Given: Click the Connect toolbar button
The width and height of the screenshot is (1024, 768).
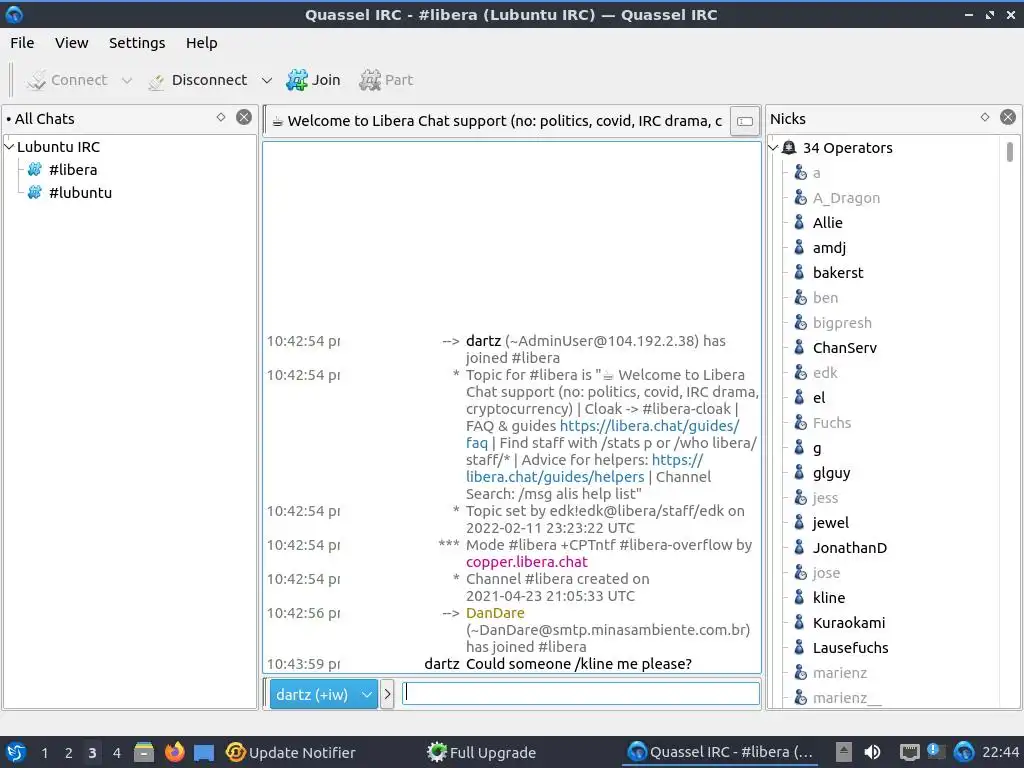Looking at the screenshot, I should (66, 80).
